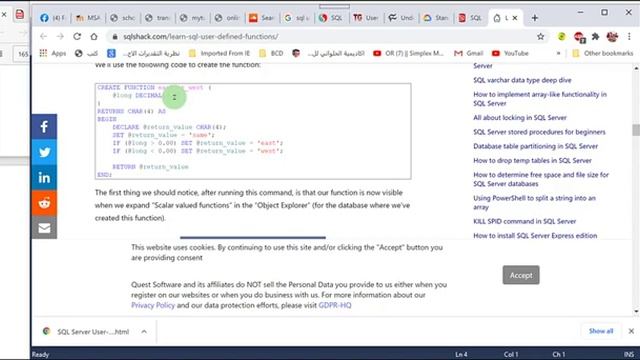The image size is (640, 360).
Task: Switch to the Google sql search tab
Action: click(x=297, y=18)
